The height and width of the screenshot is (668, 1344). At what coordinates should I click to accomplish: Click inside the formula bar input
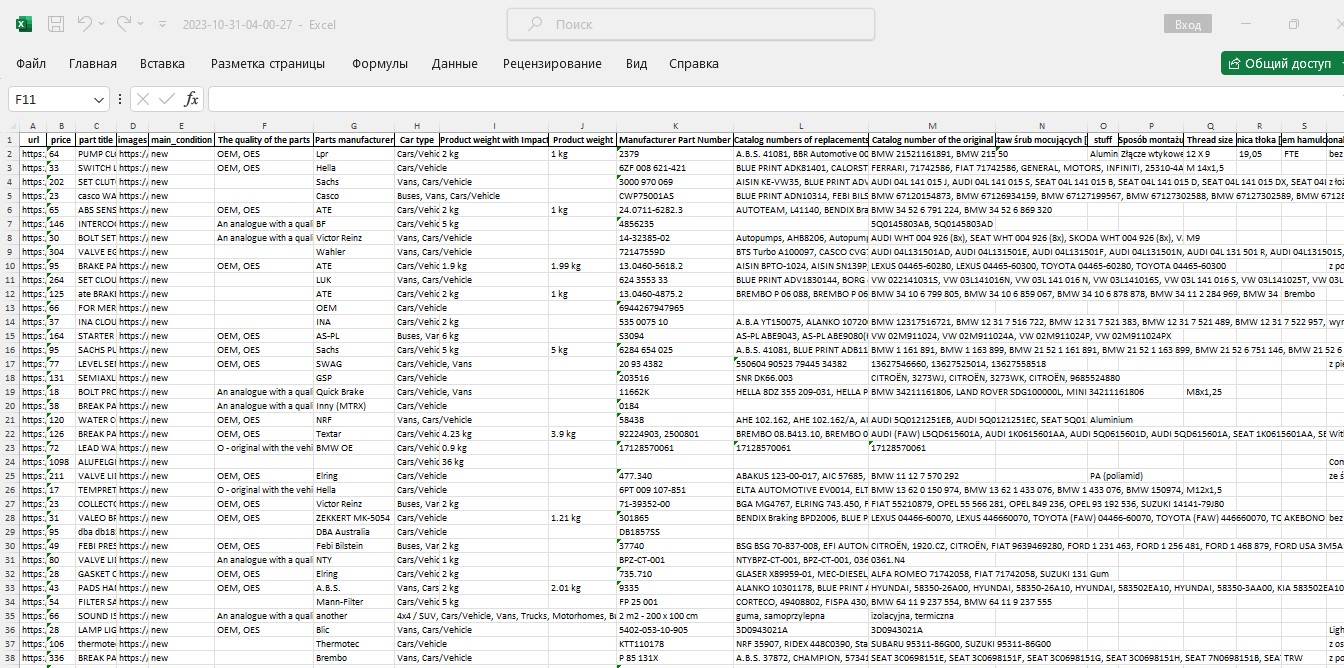775,100
